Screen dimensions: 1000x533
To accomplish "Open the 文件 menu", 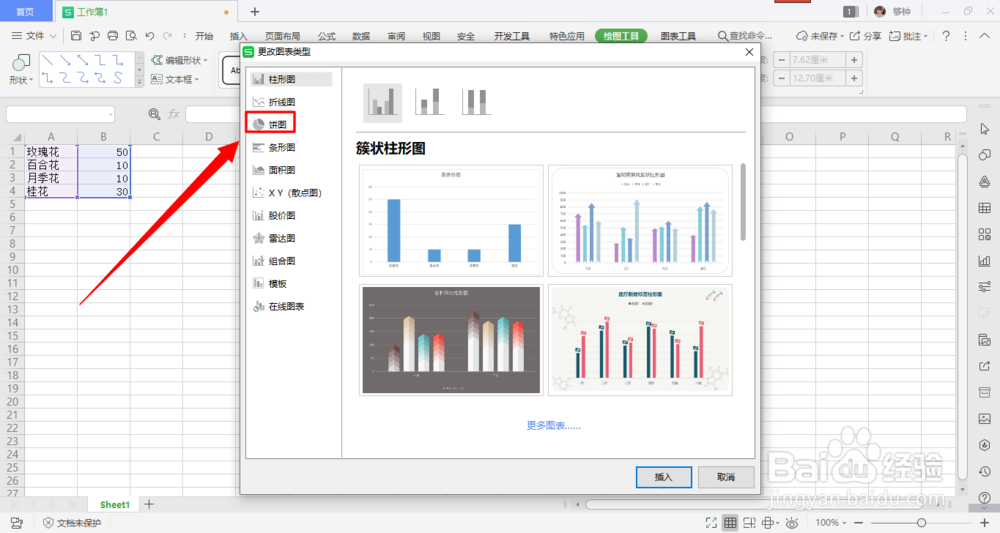I will coord(33,36).
